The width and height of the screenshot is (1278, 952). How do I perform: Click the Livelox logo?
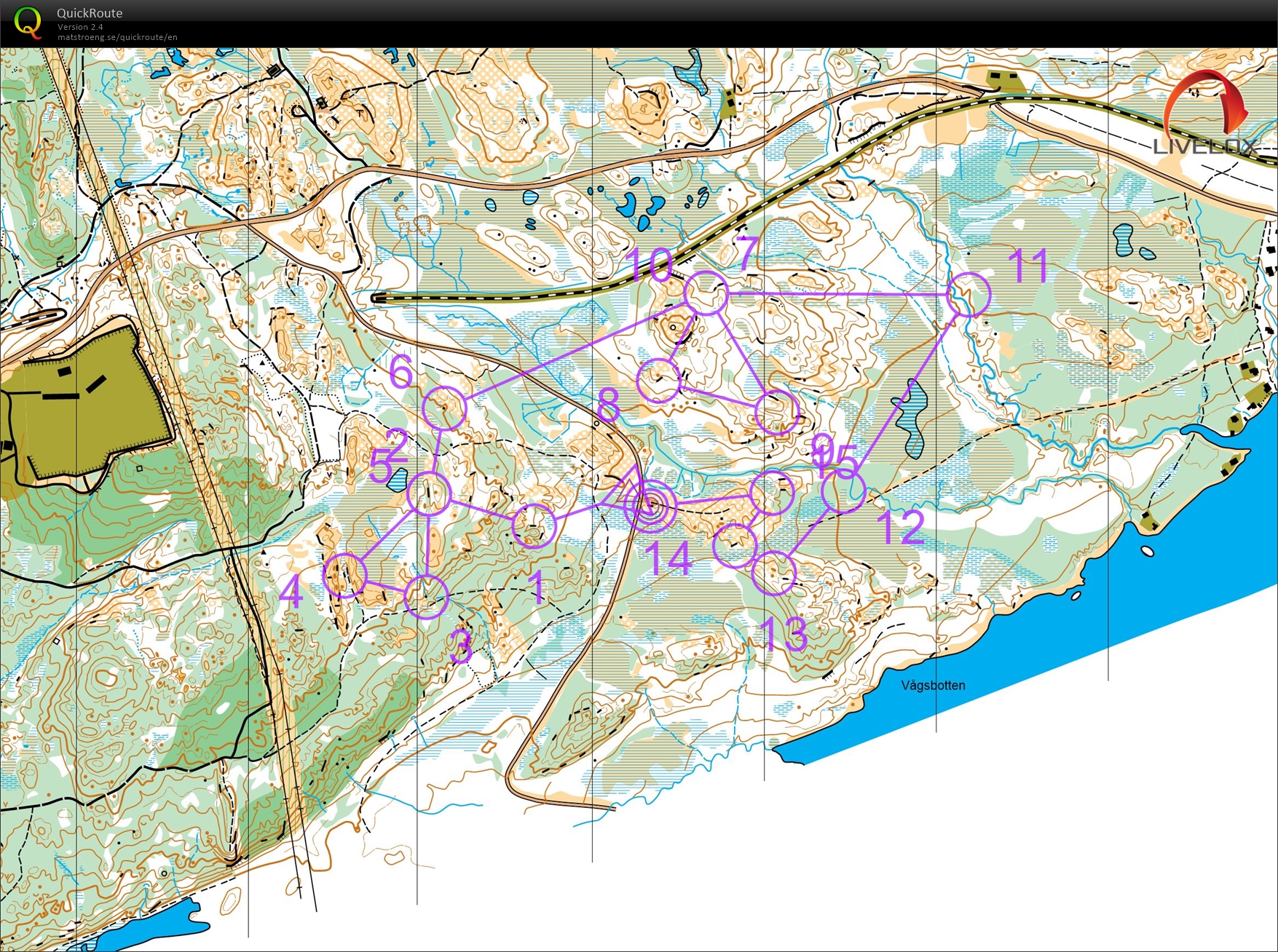click(x=1206, y=113)
